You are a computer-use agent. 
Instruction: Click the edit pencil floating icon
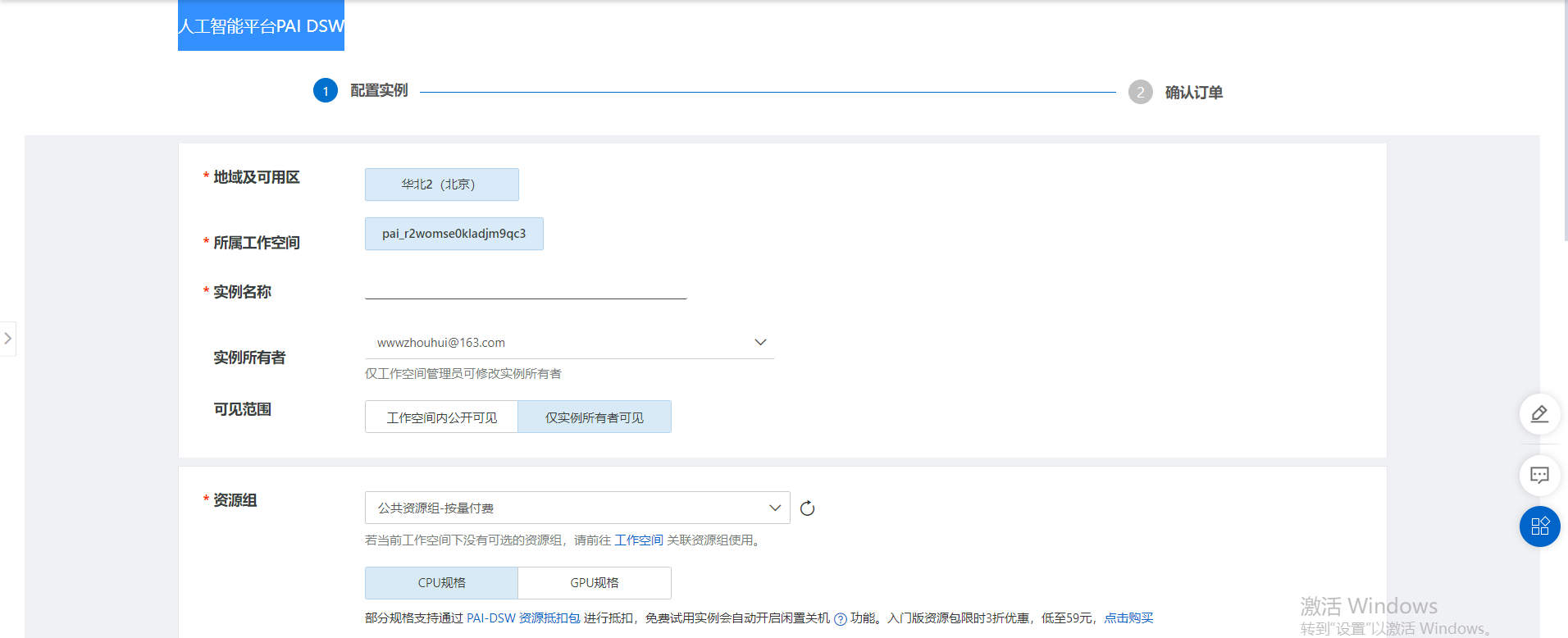(1539, 414)
